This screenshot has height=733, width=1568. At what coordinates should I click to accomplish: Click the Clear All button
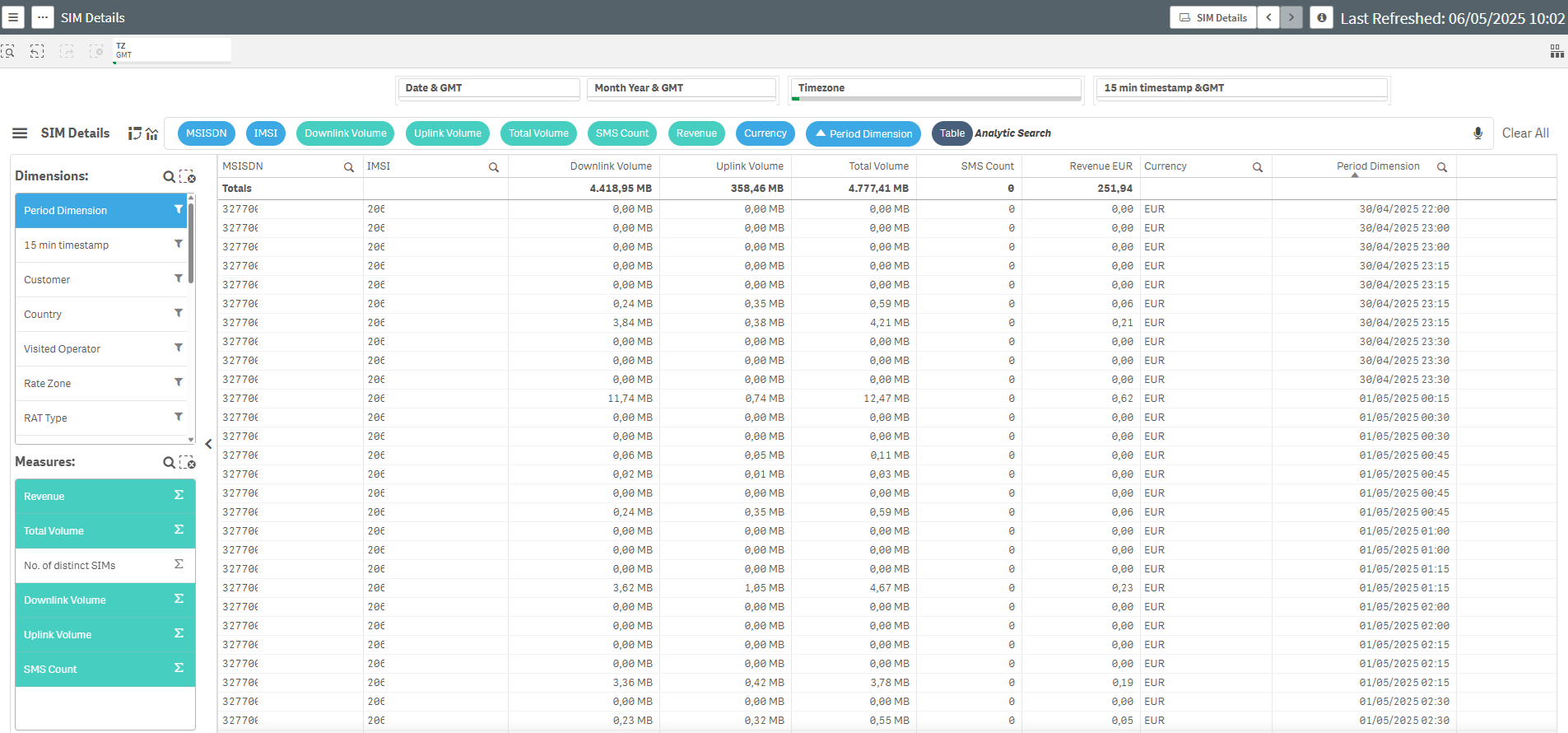click(x=1524, y=133)
